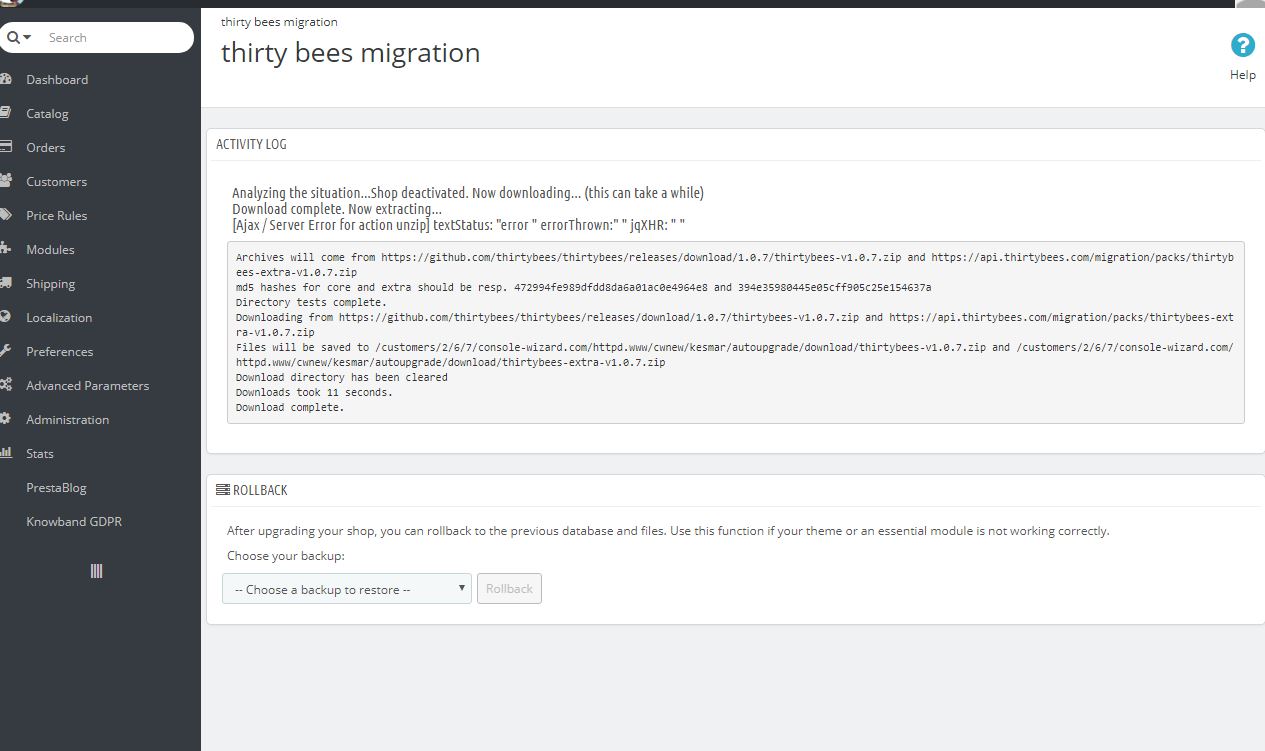The image size is (1265, 751).
Task: Expand the search filter arrow next to the magnifier
Action: coord(27,37)
